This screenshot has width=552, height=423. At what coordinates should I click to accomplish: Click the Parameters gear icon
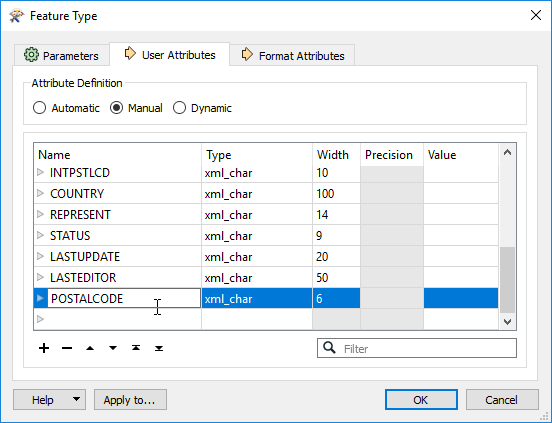tap(31, 55)
